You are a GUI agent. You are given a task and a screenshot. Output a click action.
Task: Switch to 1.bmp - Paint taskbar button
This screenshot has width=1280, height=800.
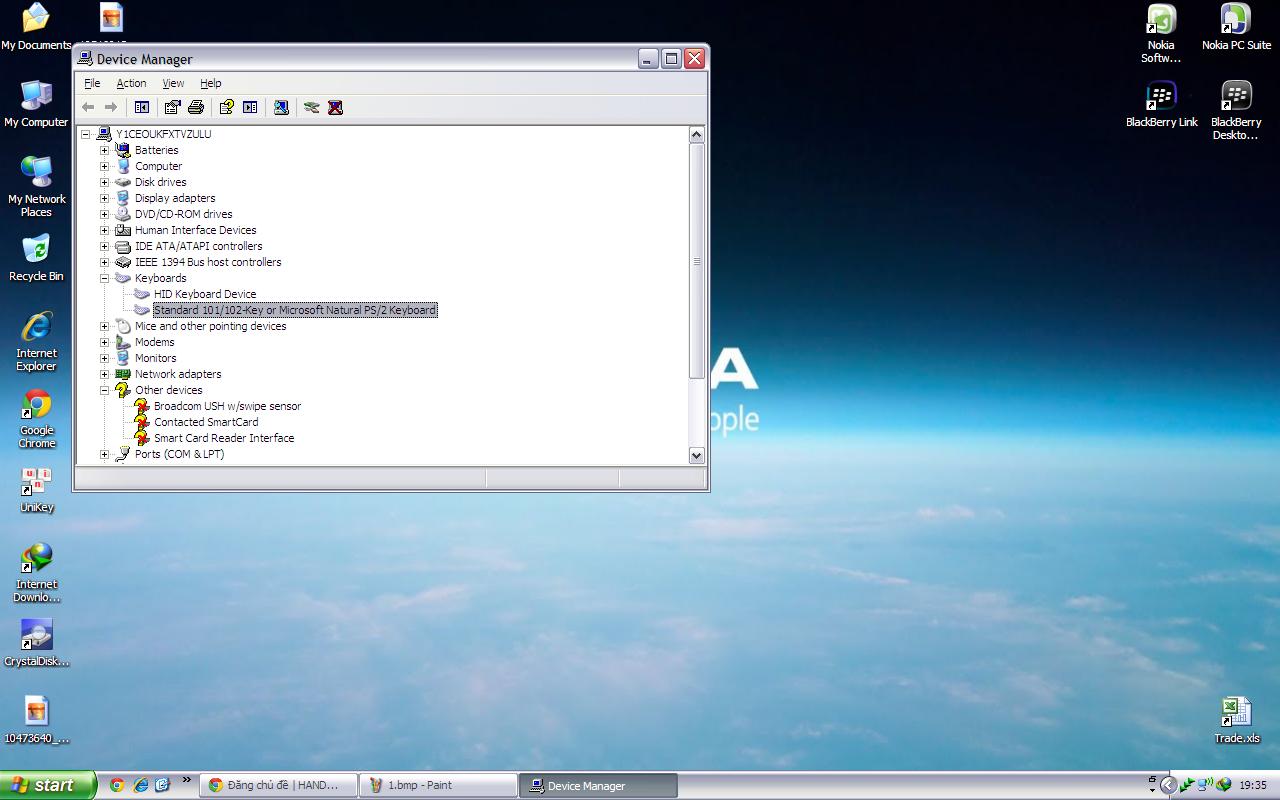tap(438, 785)
